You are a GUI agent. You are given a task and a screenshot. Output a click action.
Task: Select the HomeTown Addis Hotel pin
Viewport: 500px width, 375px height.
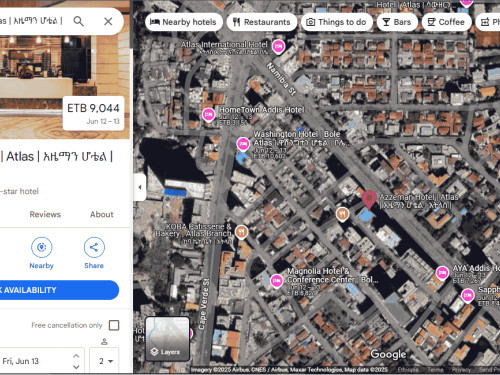click(x=209, y=115)
